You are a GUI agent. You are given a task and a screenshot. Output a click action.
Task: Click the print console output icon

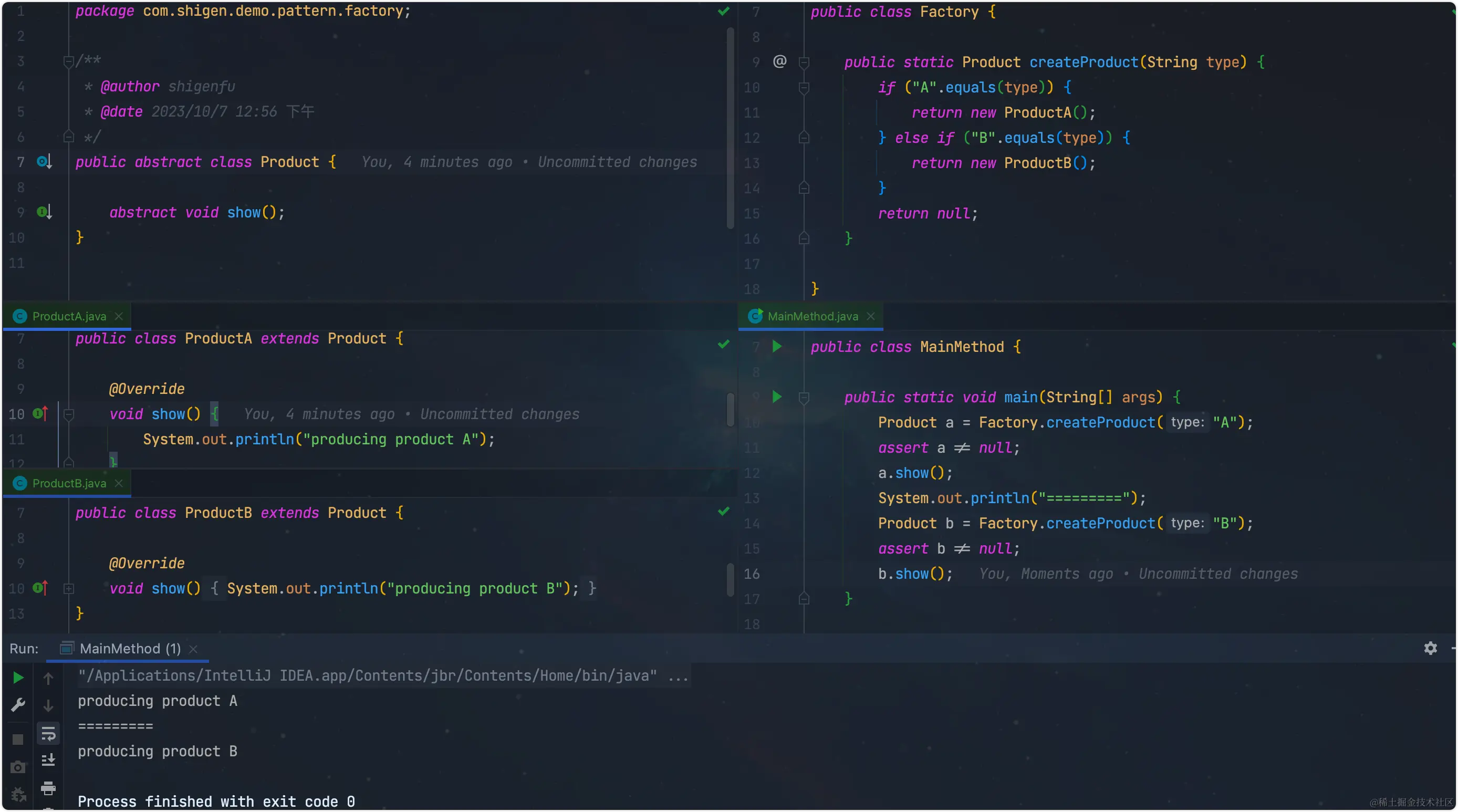click(48, 787)
